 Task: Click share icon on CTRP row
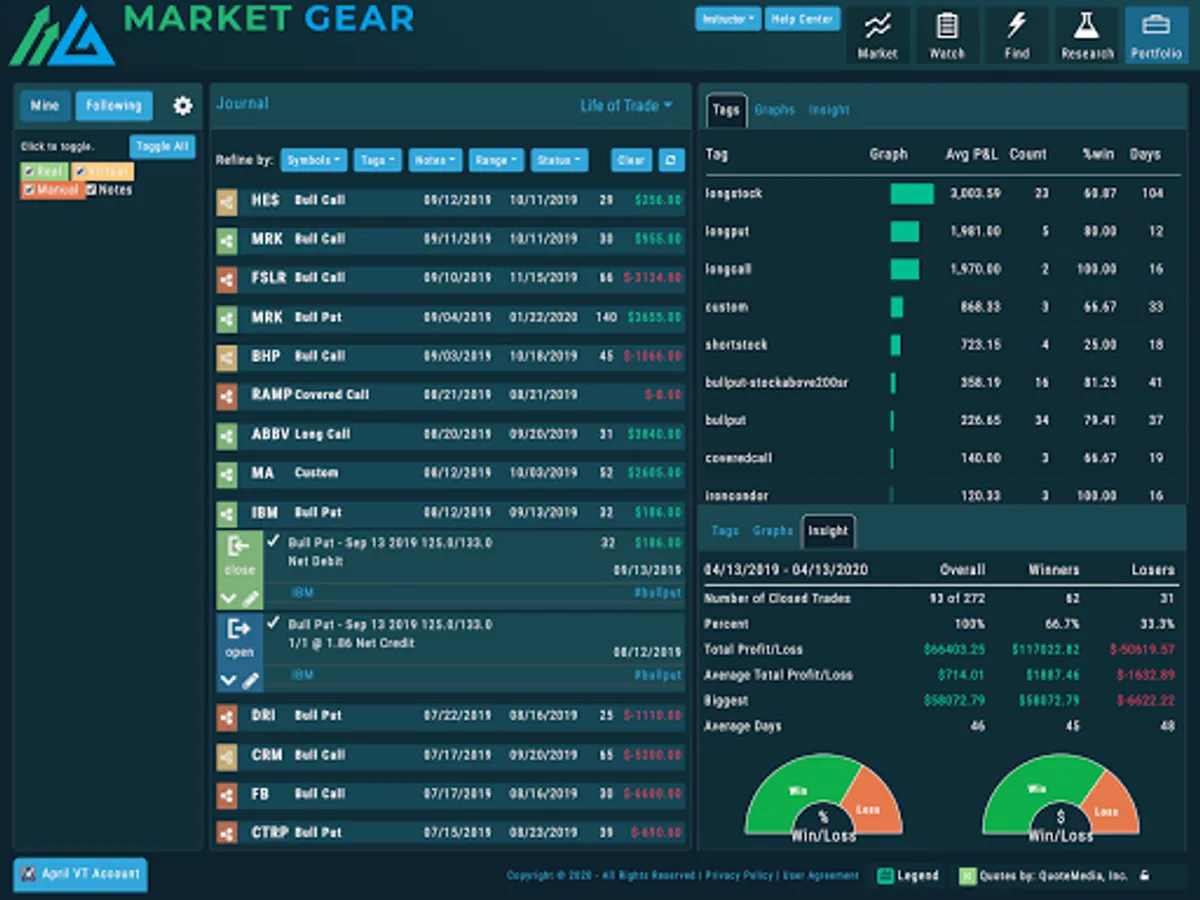click(x=227, y=833)
